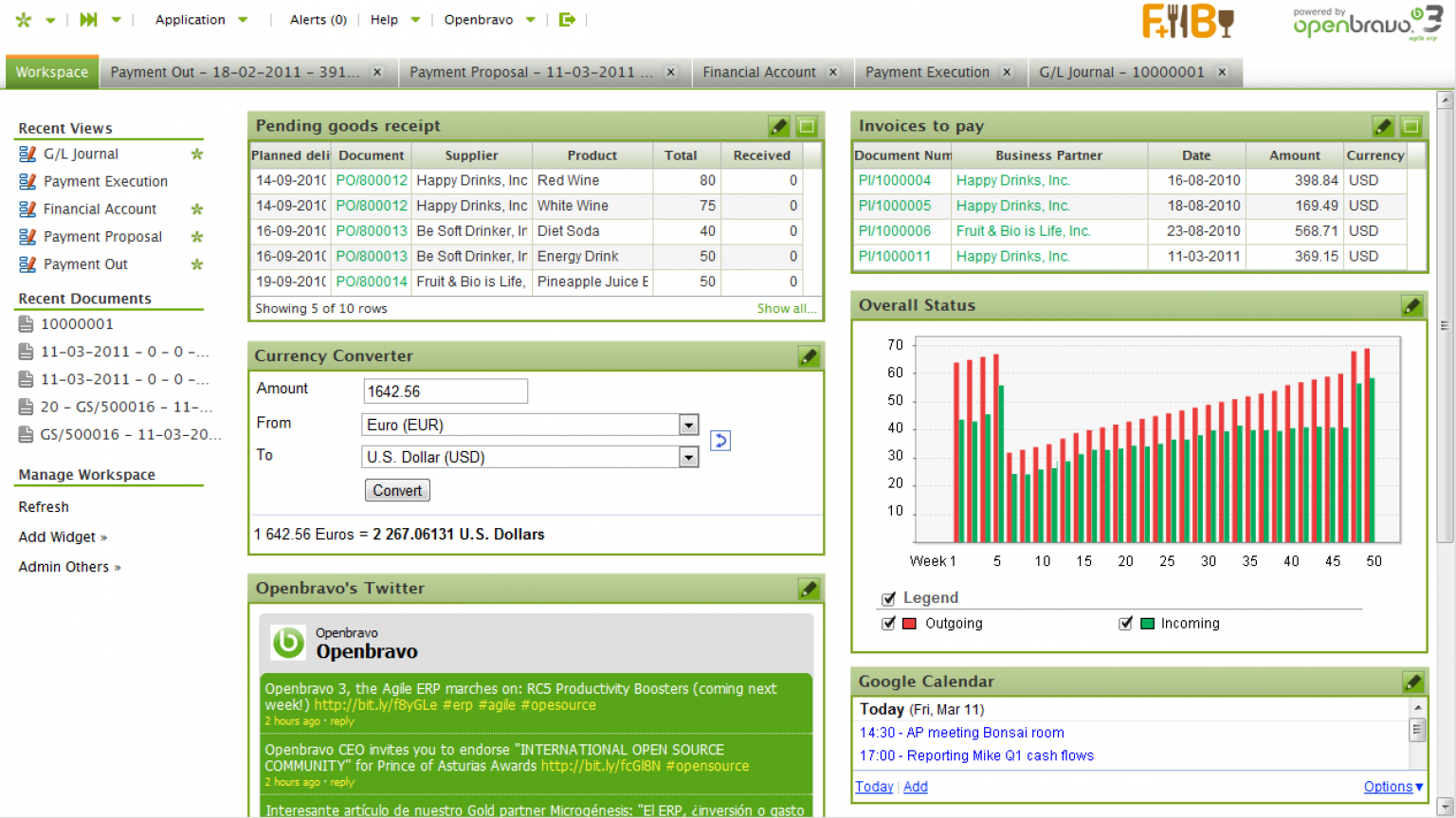Open the To currency dropdown
Viewport: 1456px width, 818px height.
(x=688, y=457)
